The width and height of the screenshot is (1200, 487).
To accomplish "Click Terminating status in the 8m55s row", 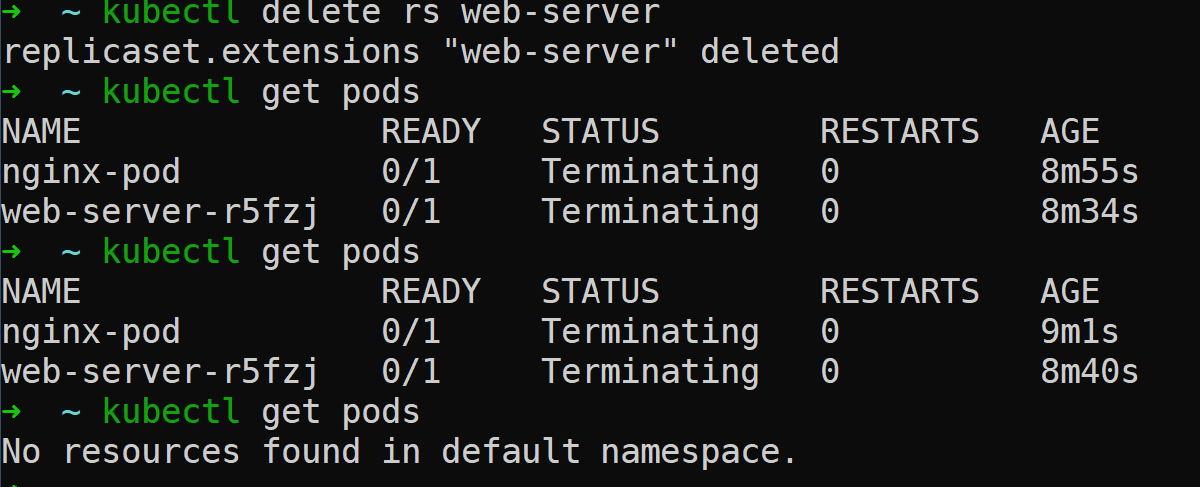I will (650, 172).
